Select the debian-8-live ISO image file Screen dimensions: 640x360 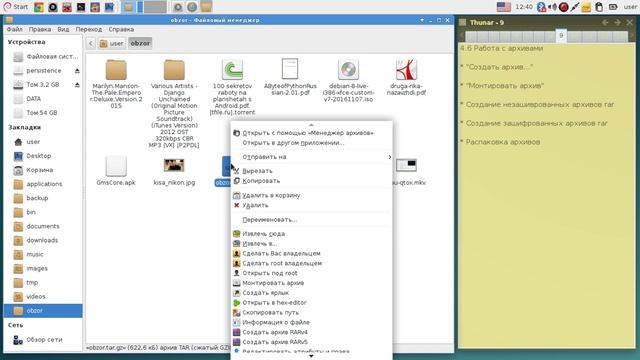click(x=348, y=70)
